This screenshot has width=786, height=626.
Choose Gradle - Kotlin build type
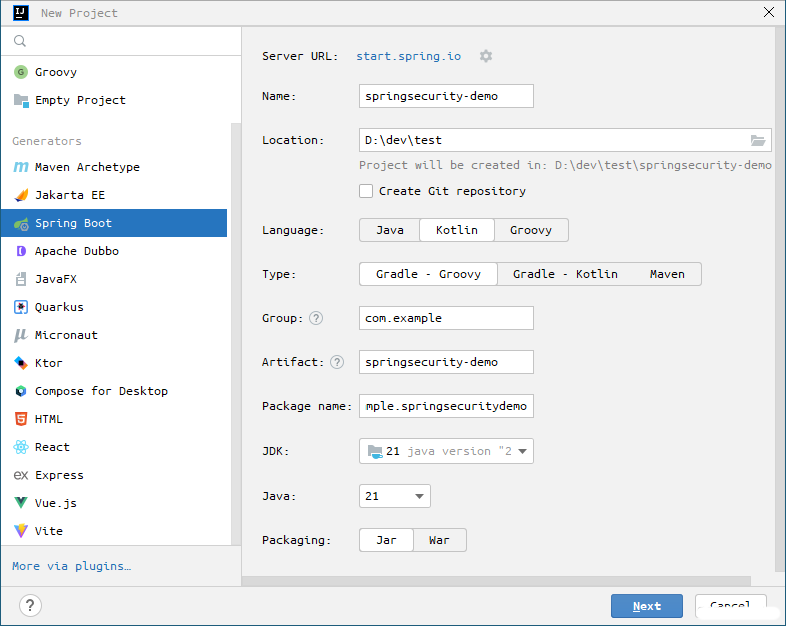coord(565,274)
